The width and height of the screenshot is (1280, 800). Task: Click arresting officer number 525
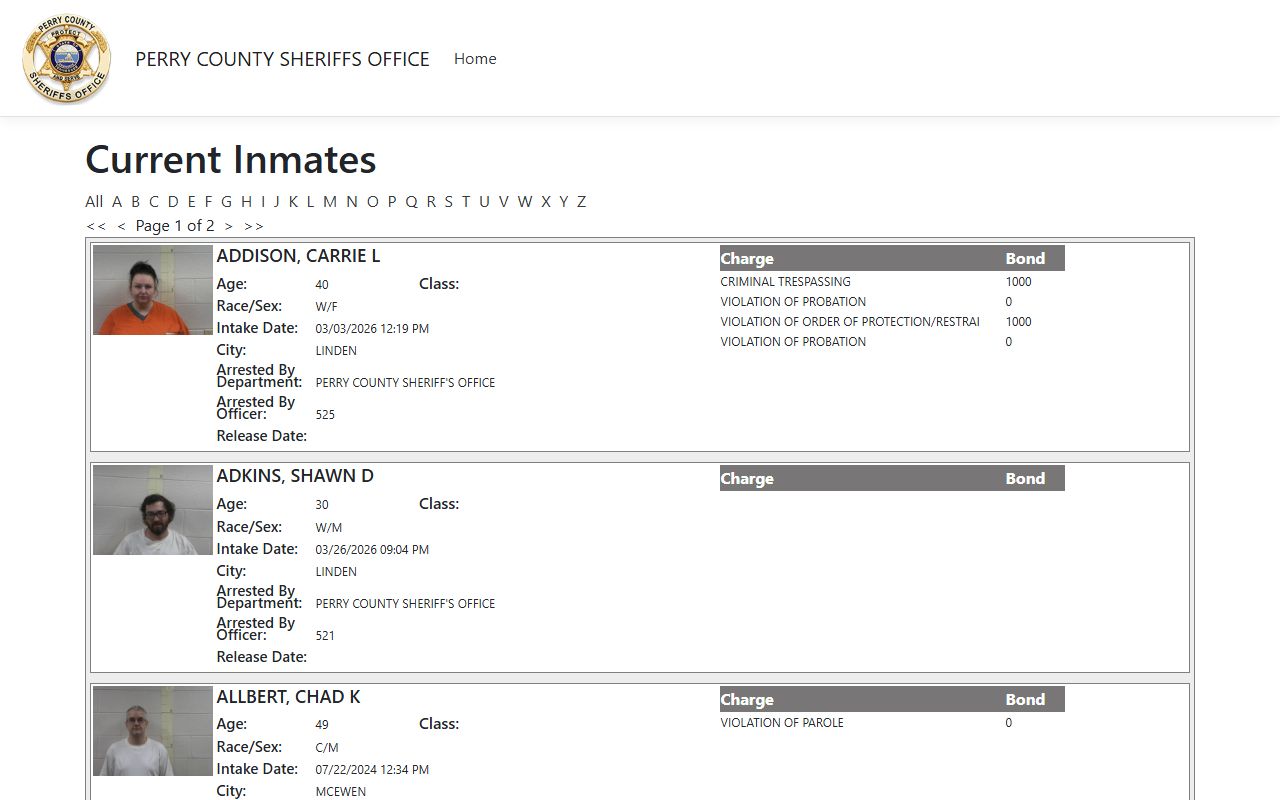(325, 415)
